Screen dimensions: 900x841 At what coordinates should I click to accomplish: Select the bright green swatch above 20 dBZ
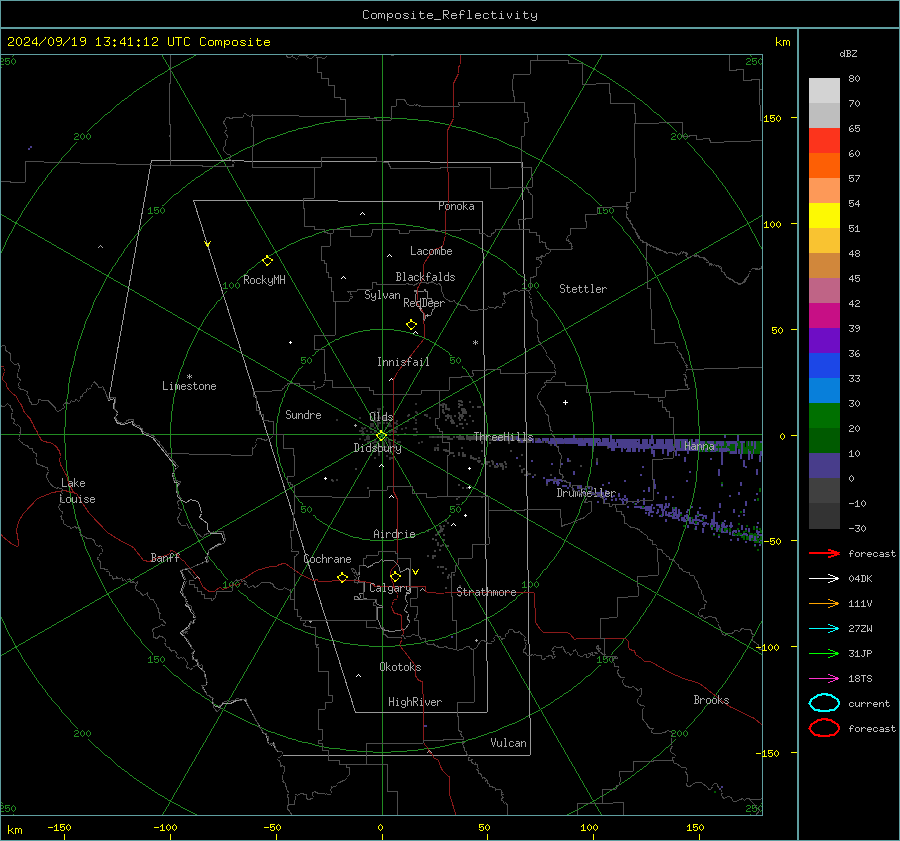point(824,415)
